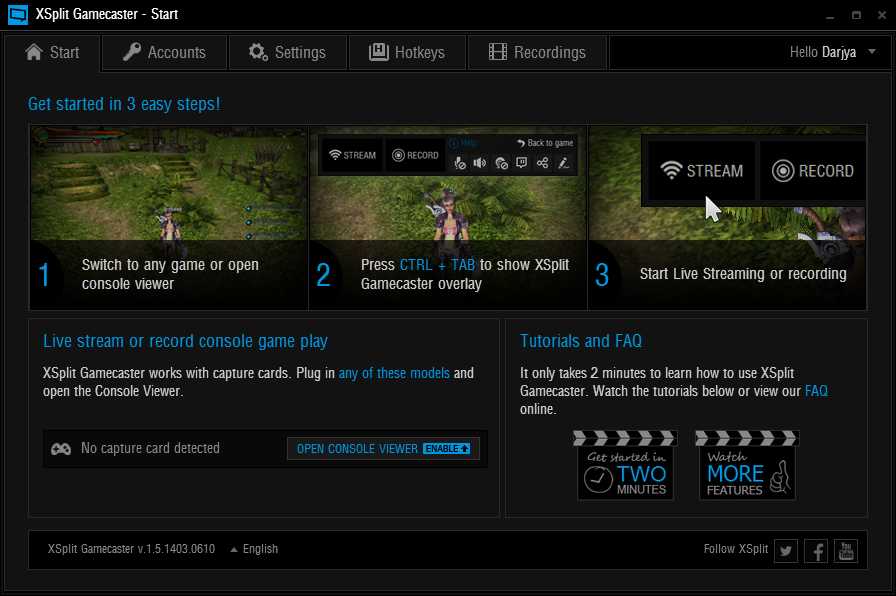Click the small STREAM button in step 2
Screen dimensions: 896x596
click(x=353, y=155)
